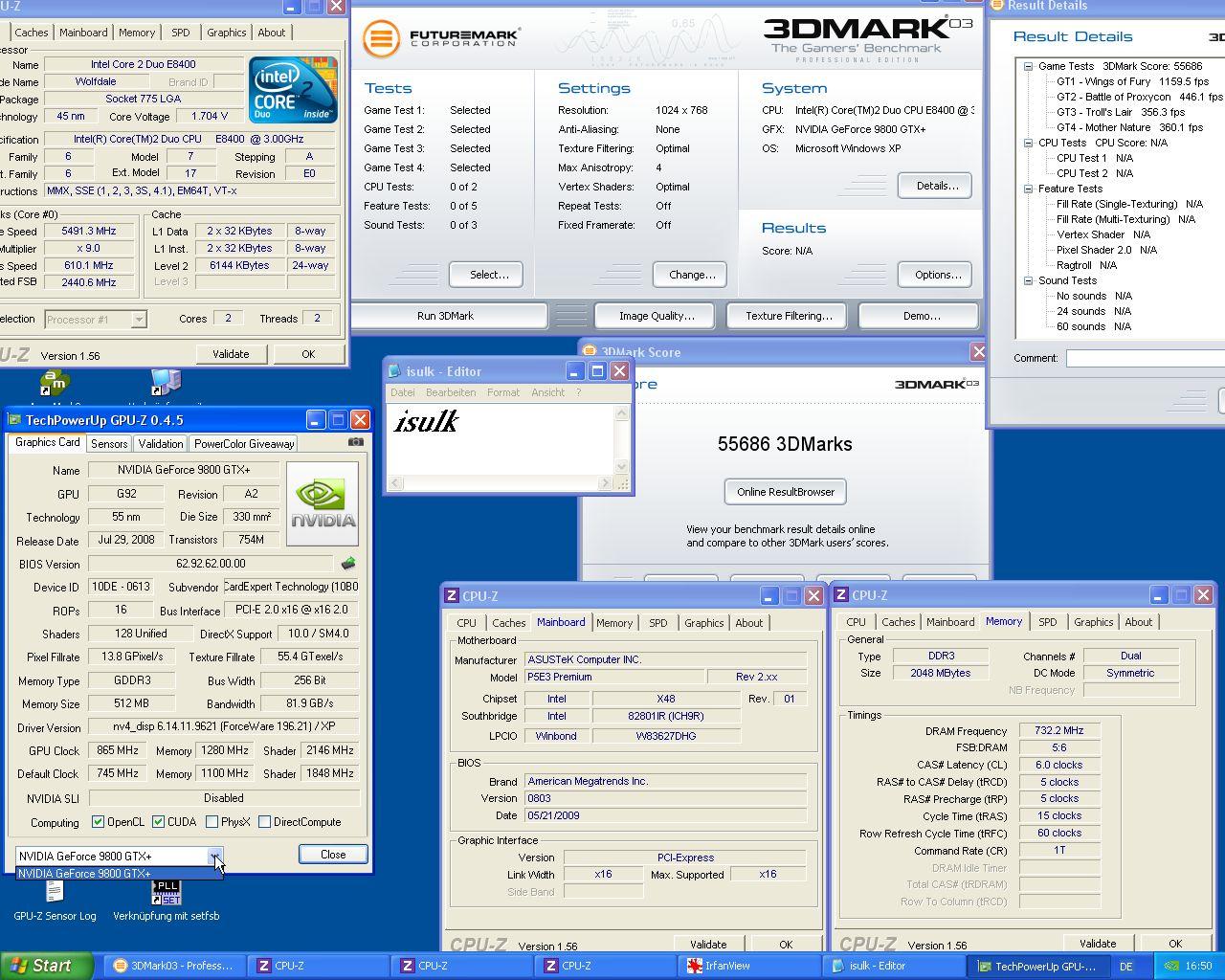The image size is (1225, 980).
Task: Click the network computer desktop icon
Action: [167, 383]
